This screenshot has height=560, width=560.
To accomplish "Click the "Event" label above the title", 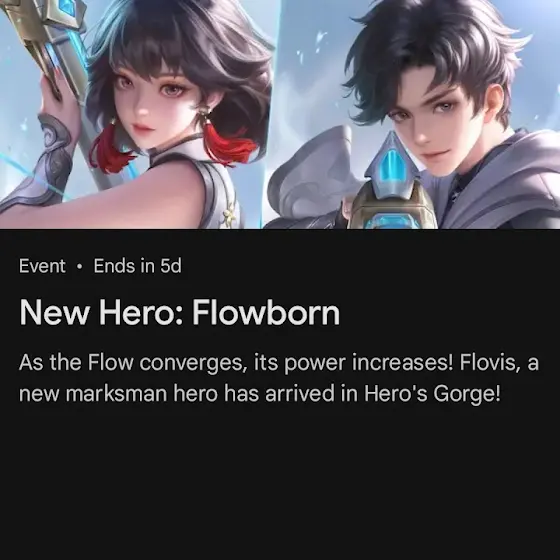I will tap(42, 266).
